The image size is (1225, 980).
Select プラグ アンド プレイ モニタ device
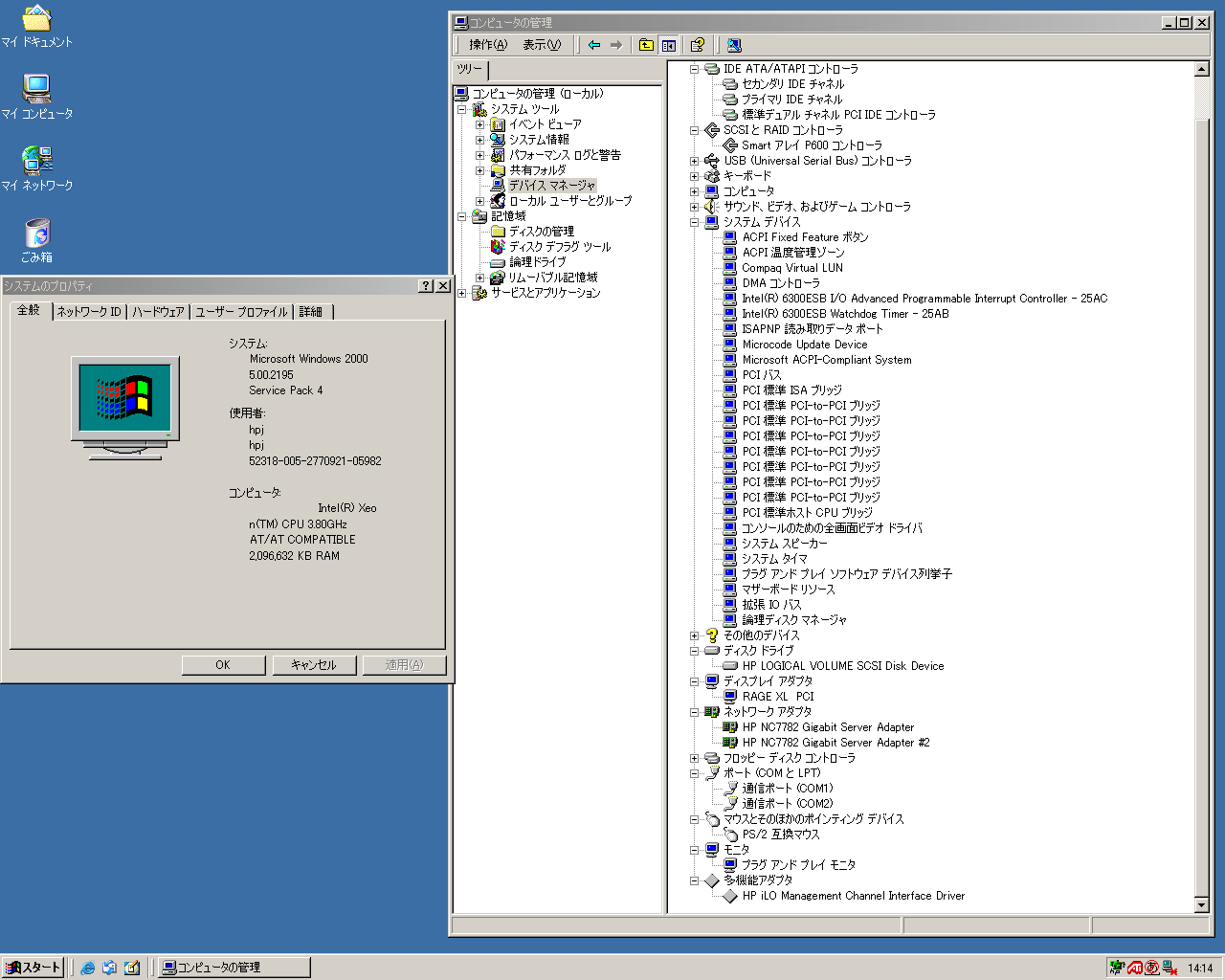click(x=799, y=865)
